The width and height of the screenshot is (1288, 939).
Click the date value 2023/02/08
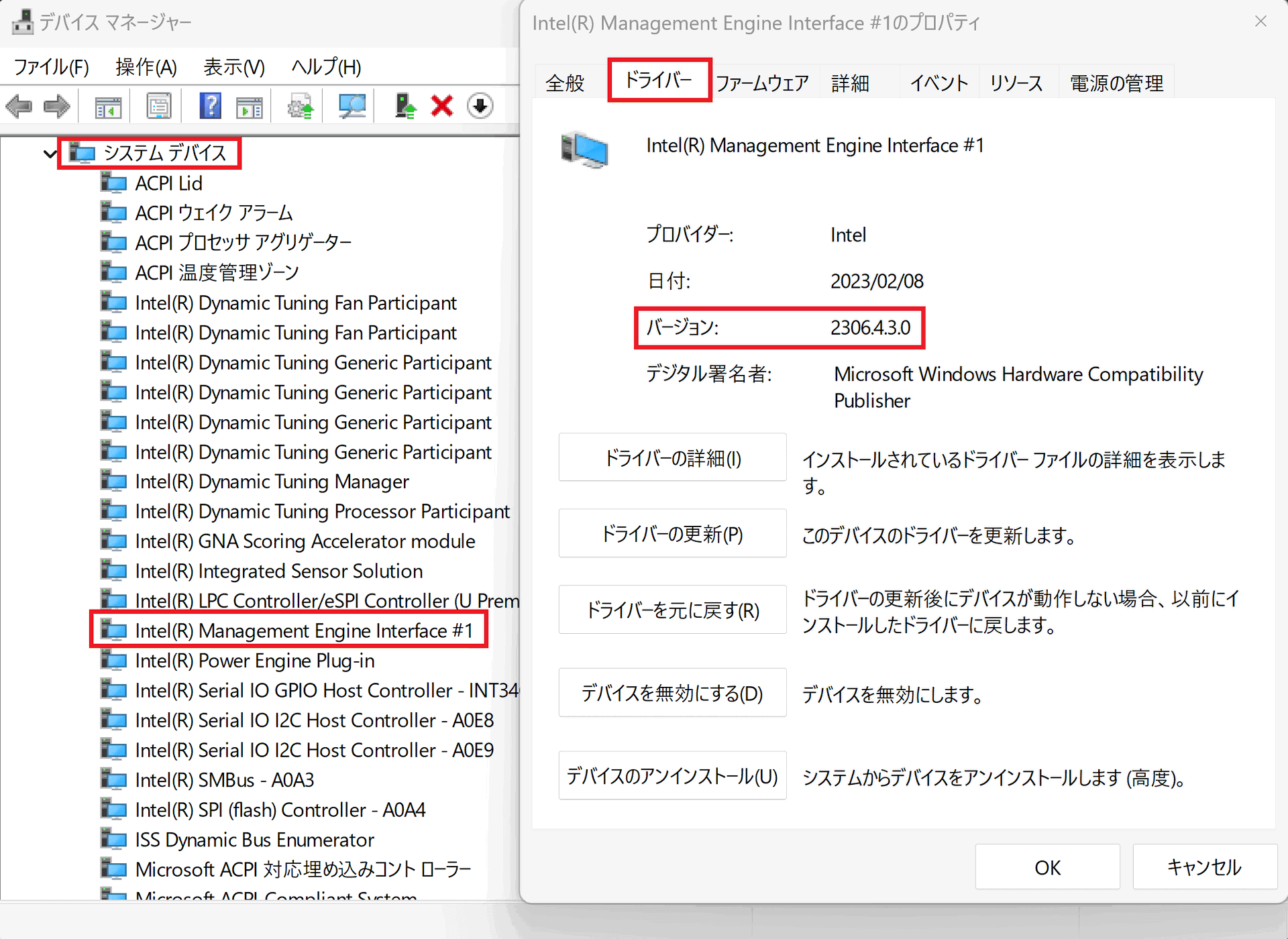(x=877, y=281)
